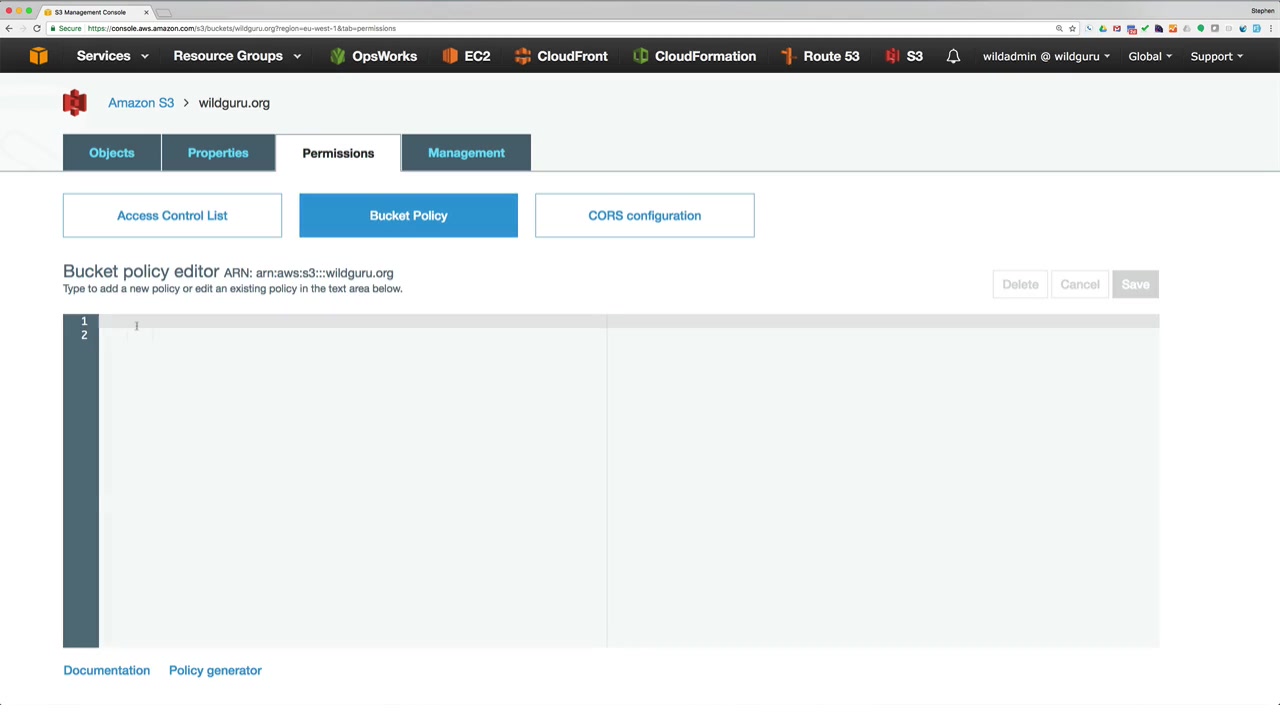Click the zoom magnifier icon in address bar
Viewport: 1280px width, 720px height.
click(x=1059, y=28)
